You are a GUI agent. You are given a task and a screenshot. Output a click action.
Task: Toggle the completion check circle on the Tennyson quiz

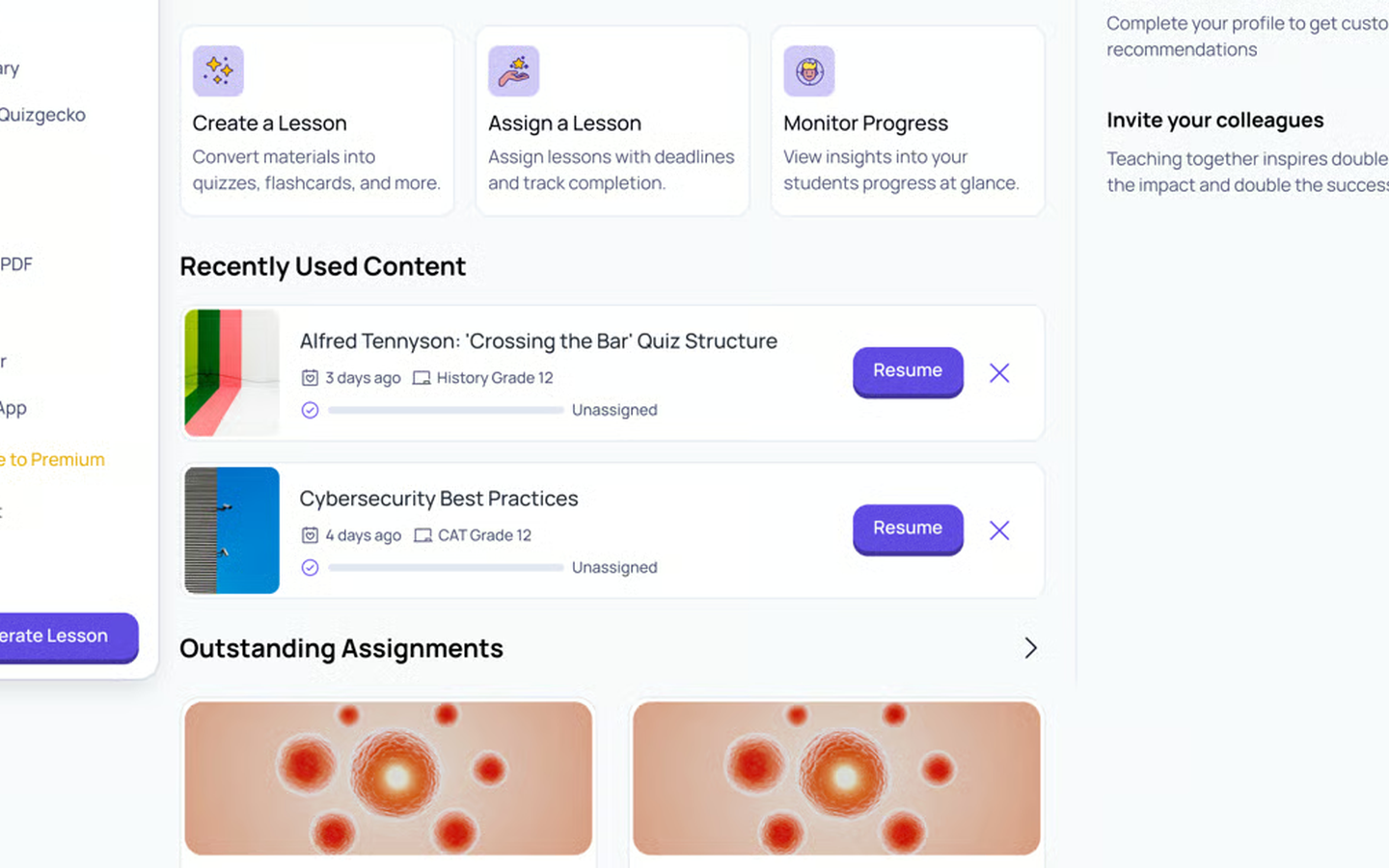[310, 410]
